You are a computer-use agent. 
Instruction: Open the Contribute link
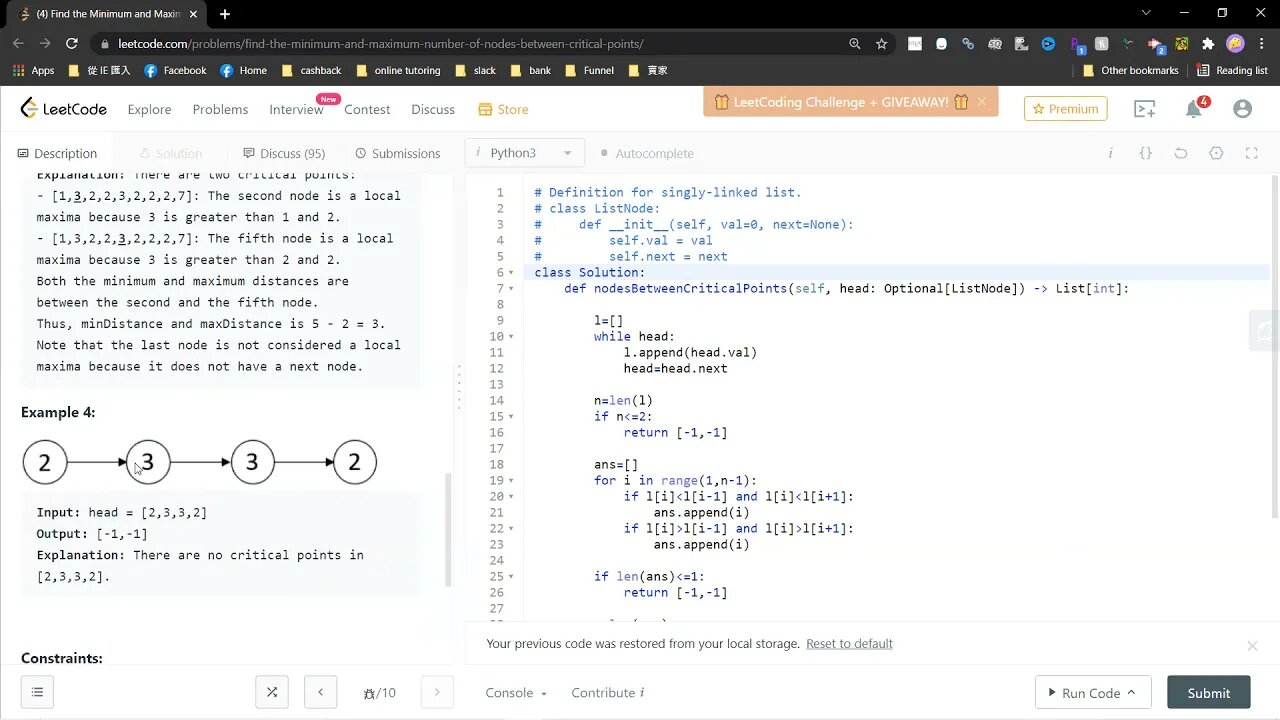[607, 692]
